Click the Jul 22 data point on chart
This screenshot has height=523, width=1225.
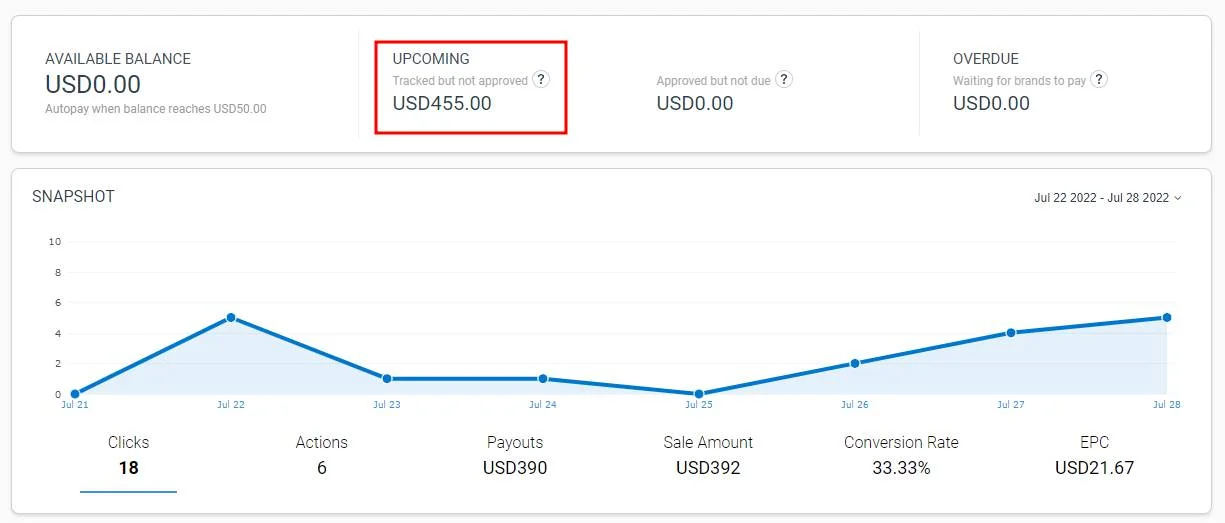coord(231,318)
